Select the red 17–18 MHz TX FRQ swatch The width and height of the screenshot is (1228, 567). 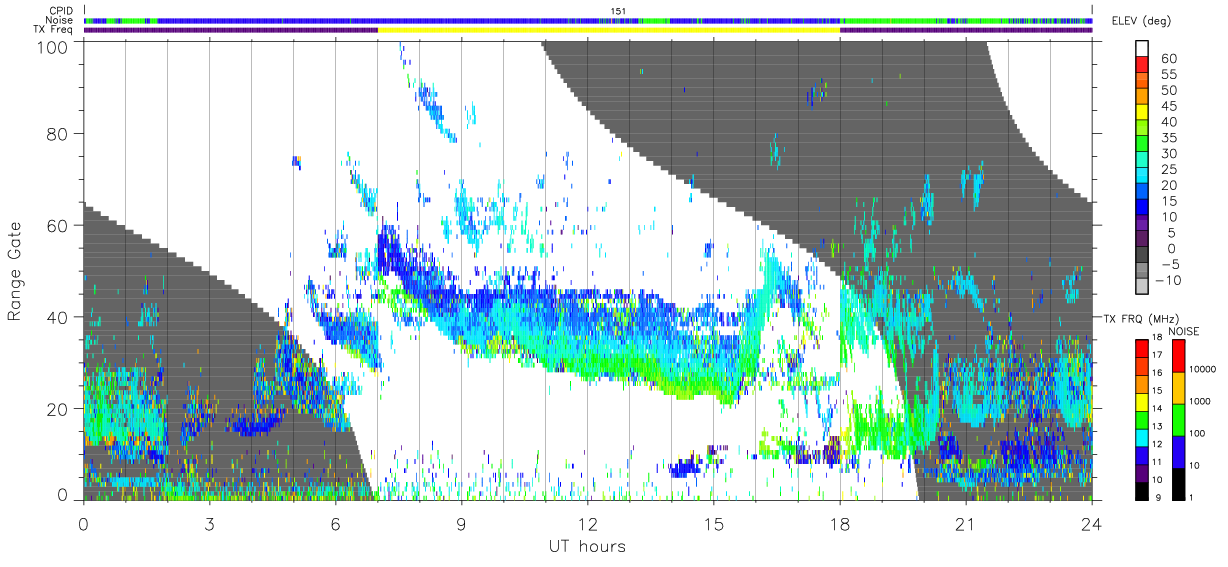point(1142,348)
